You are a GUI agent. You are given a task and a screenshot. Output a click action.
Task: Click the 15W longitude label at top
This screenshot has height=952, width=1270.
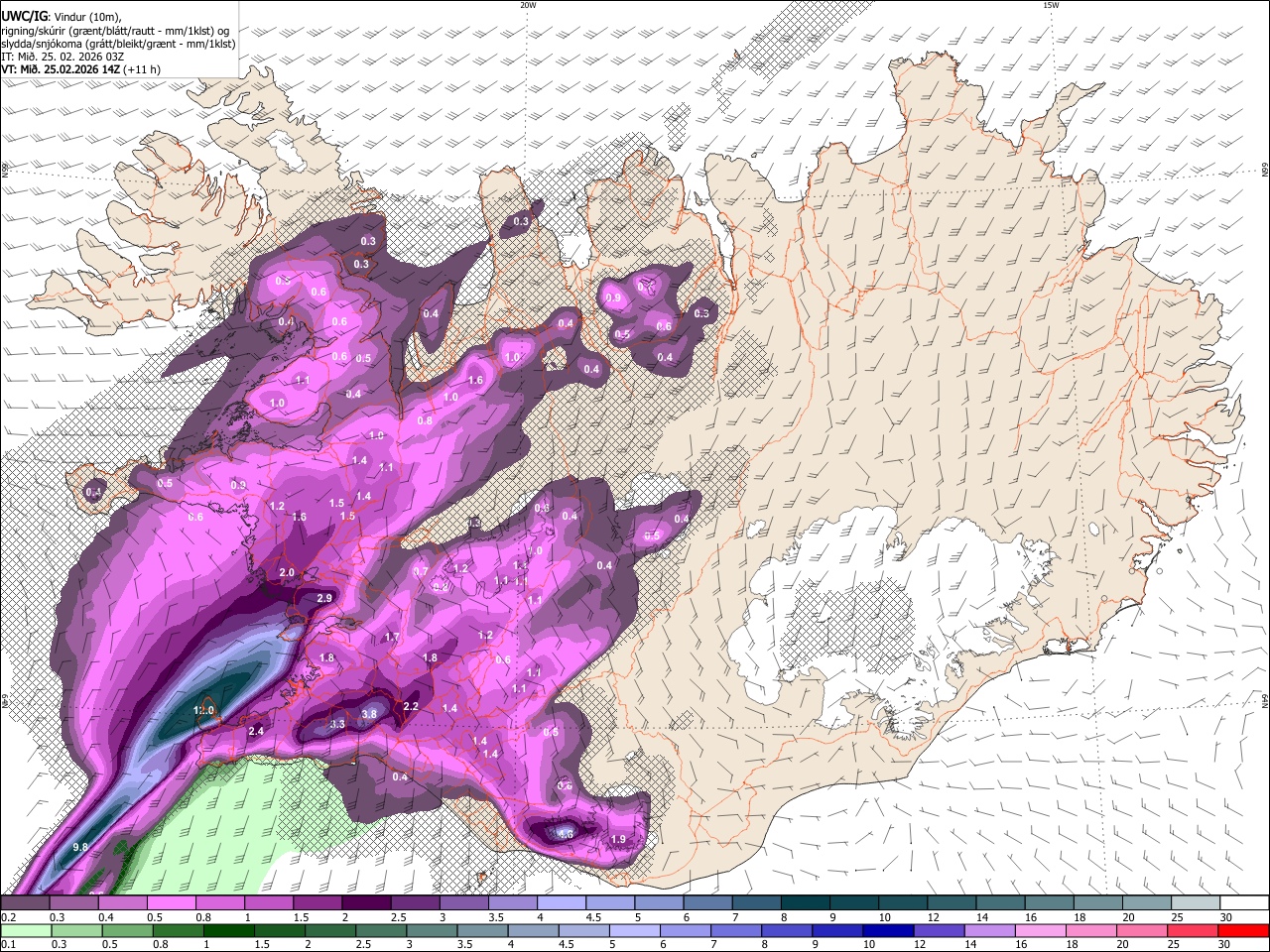click(x=1051, y=5)
